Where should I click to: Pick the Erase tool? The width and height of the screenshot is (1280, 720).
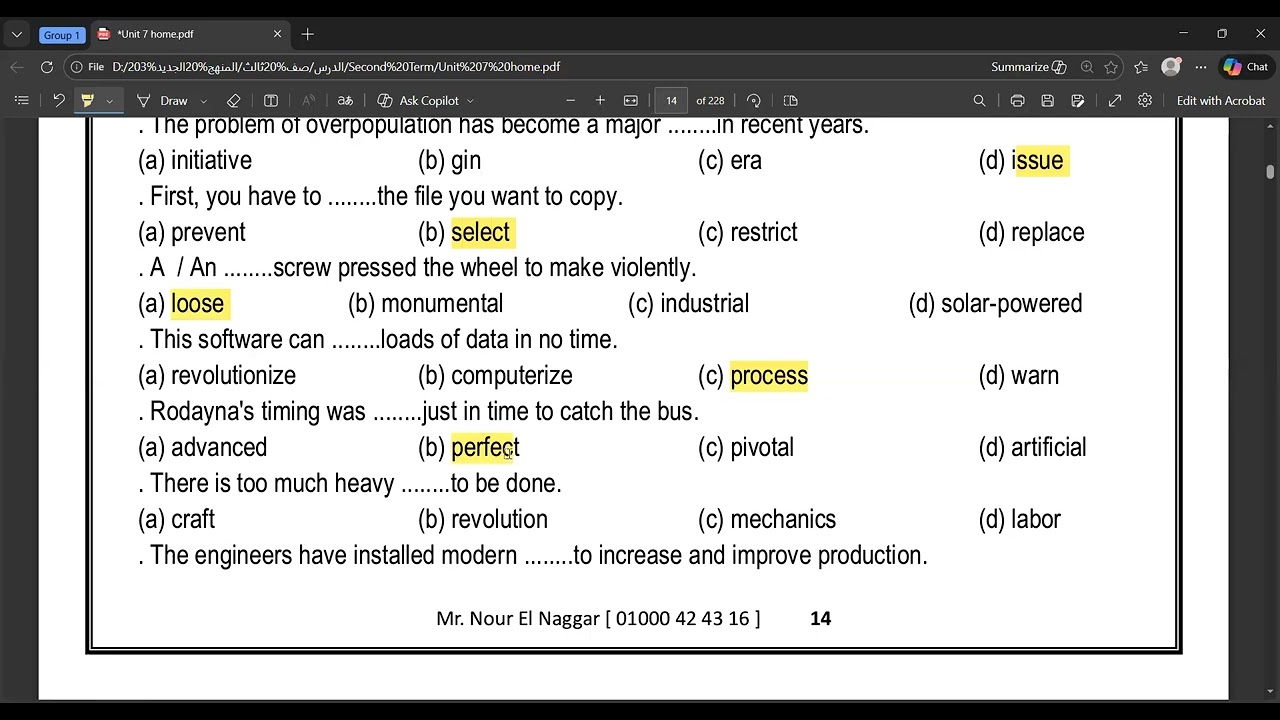coord(233,101)
